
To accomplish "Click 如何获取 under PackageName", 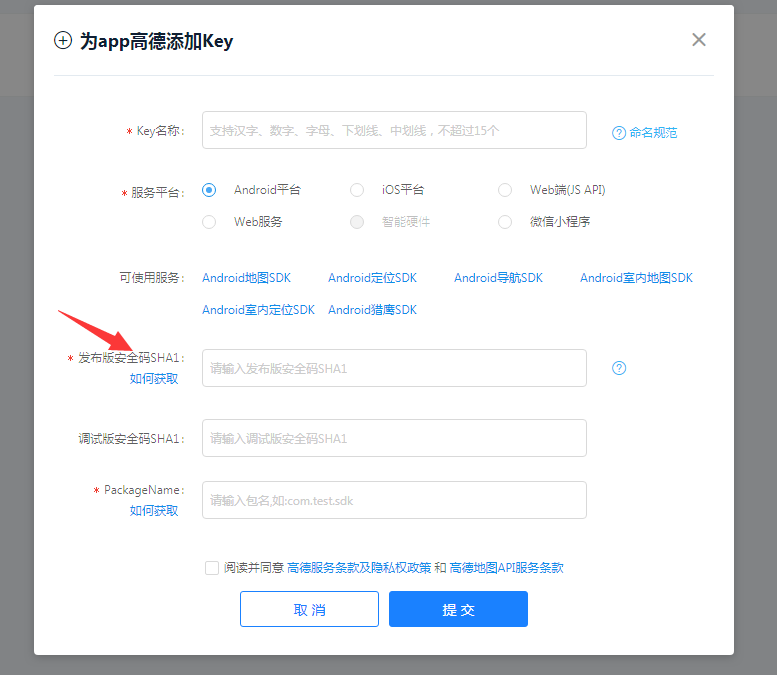I will [154, 511].
